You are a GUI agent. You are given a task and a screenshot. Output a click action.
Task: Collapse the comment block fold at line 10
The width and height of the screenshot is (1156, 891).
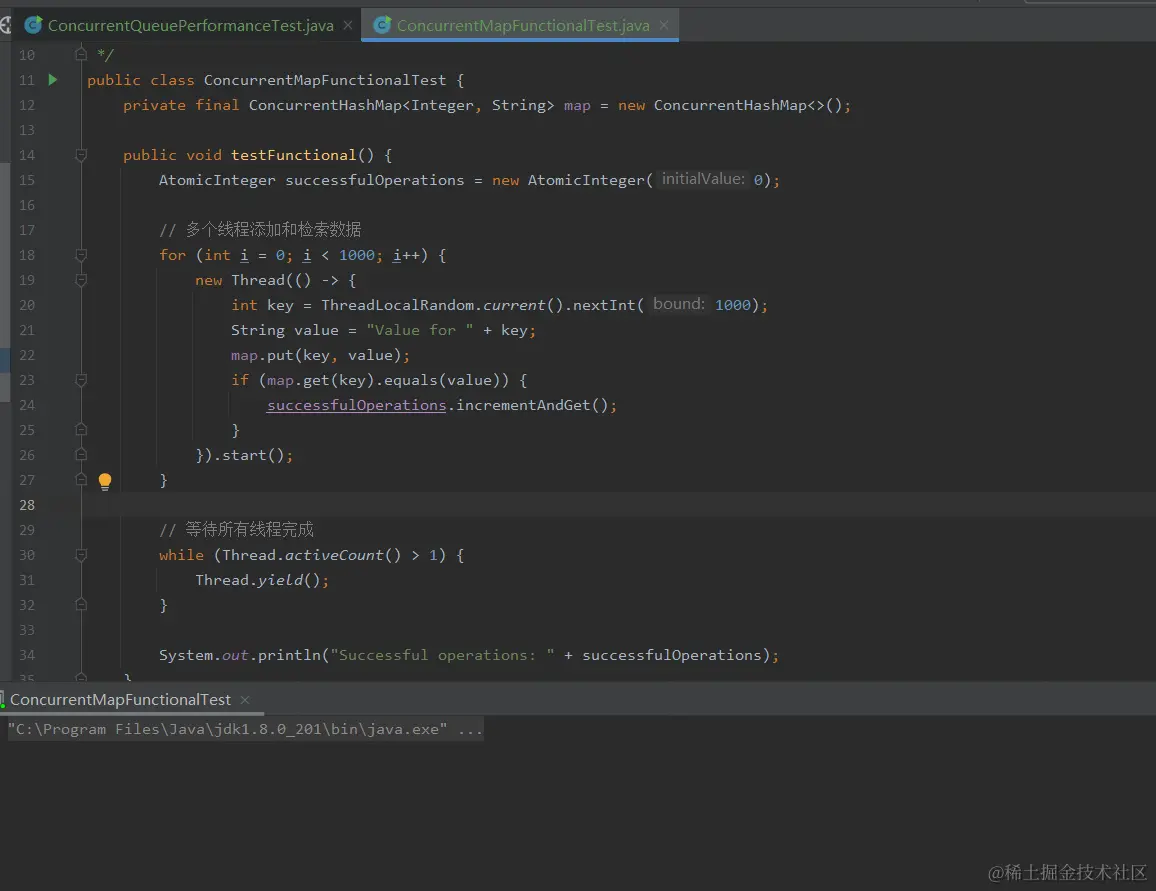[81, 53]
